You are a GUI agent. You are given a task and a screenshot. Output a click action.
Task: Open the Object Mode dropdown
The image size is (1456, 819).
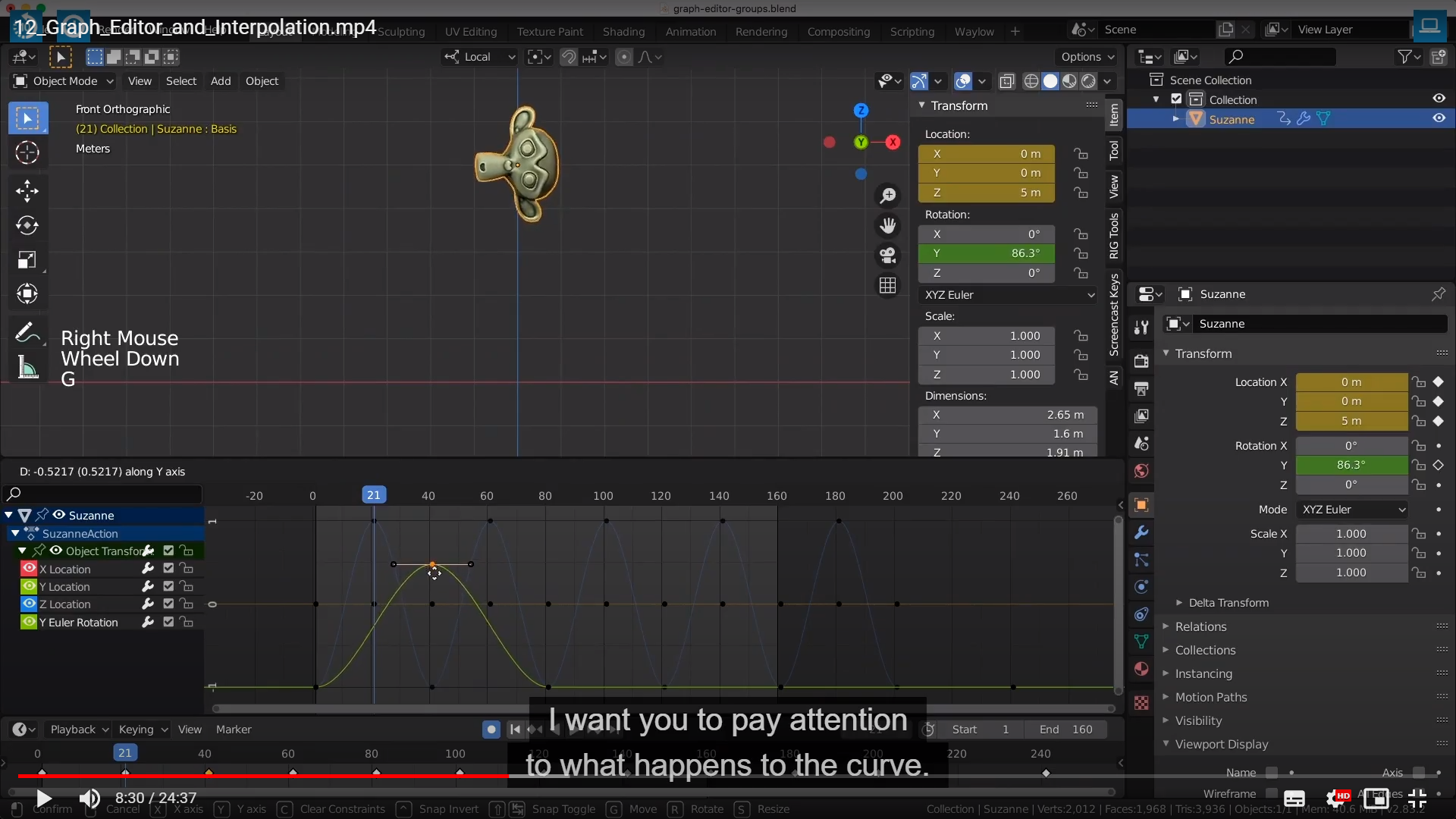point(64,81)
